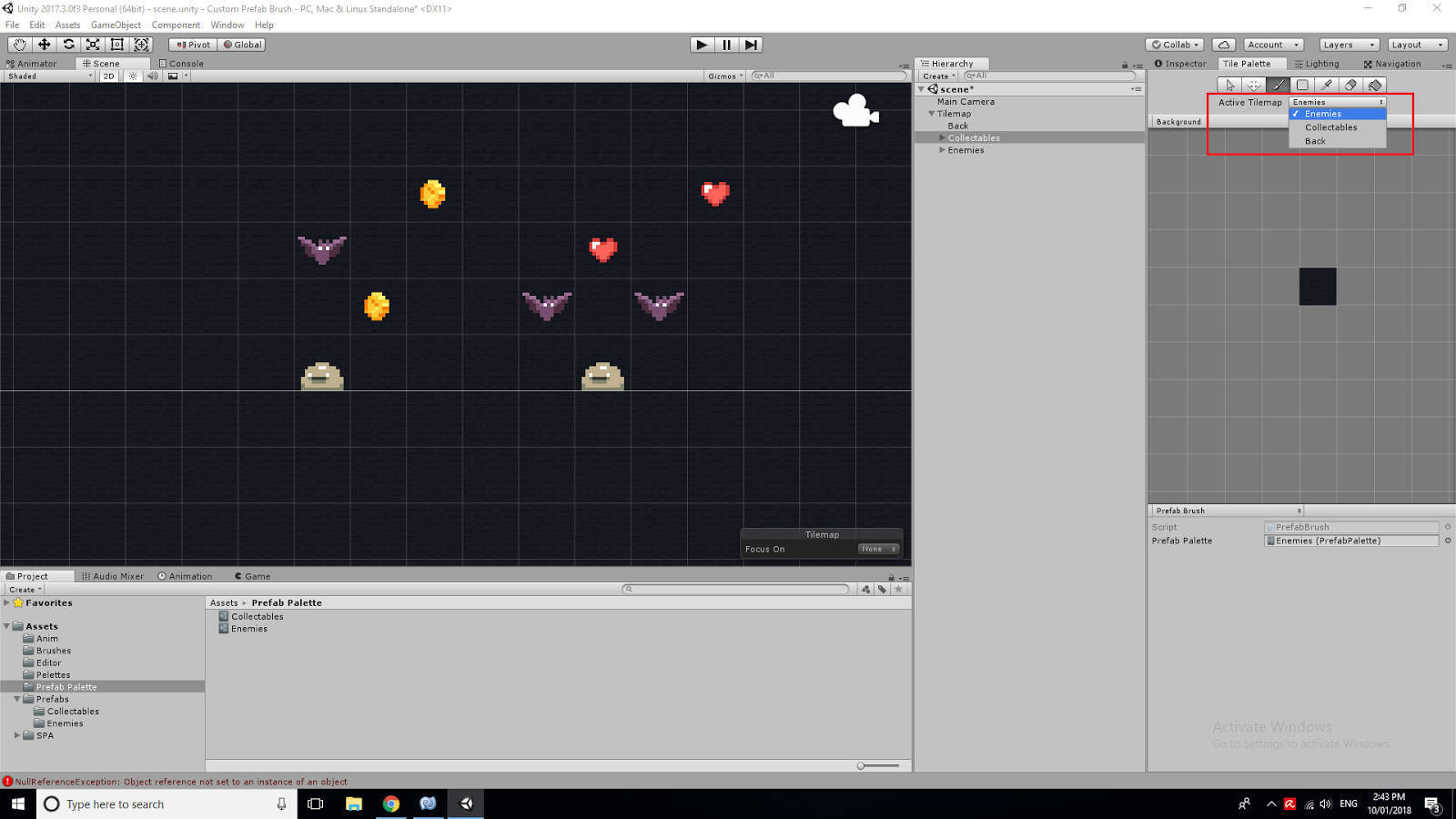
Task: Choose the Rotate tool in the Scene toolbar
Action: point(69,45)
